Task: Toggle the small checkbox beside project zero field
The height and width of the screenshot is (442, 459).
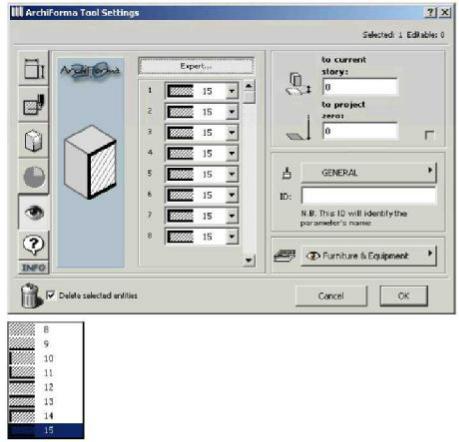Action: [x=429, y=135]
